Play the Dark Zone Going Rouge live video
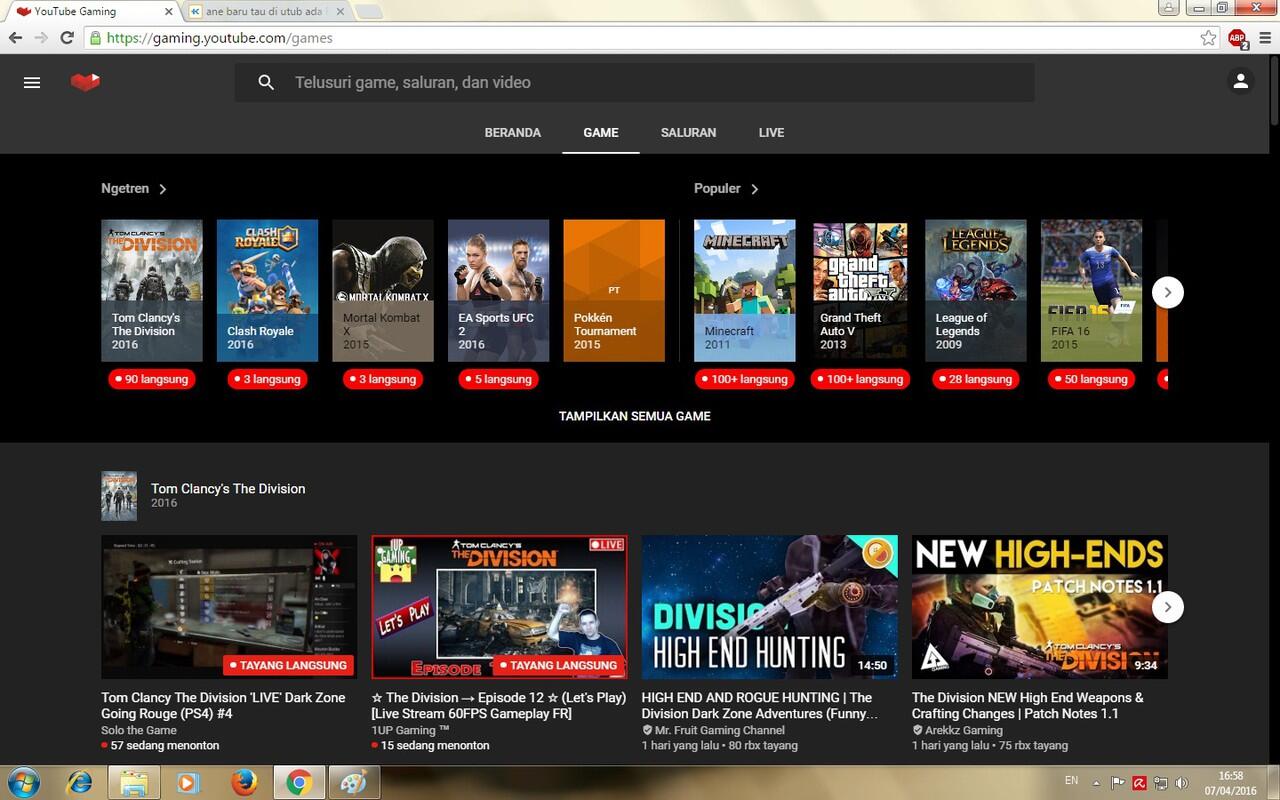1280x800 pixels. coord(229,607)
